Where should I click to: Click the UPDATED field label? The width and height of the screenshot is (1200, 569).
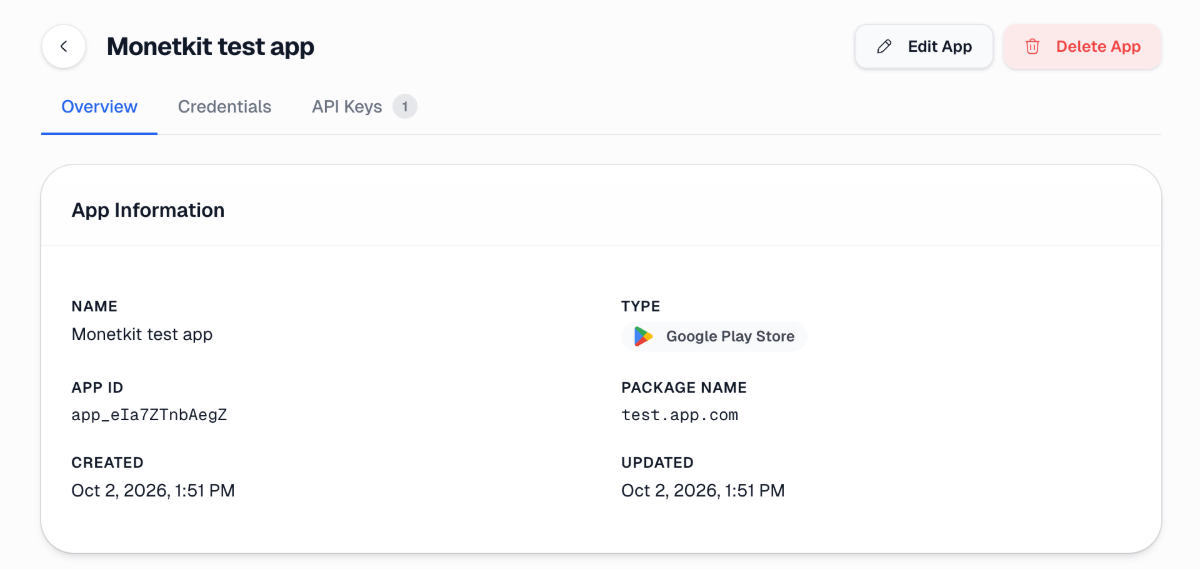(x=658, y=463)
